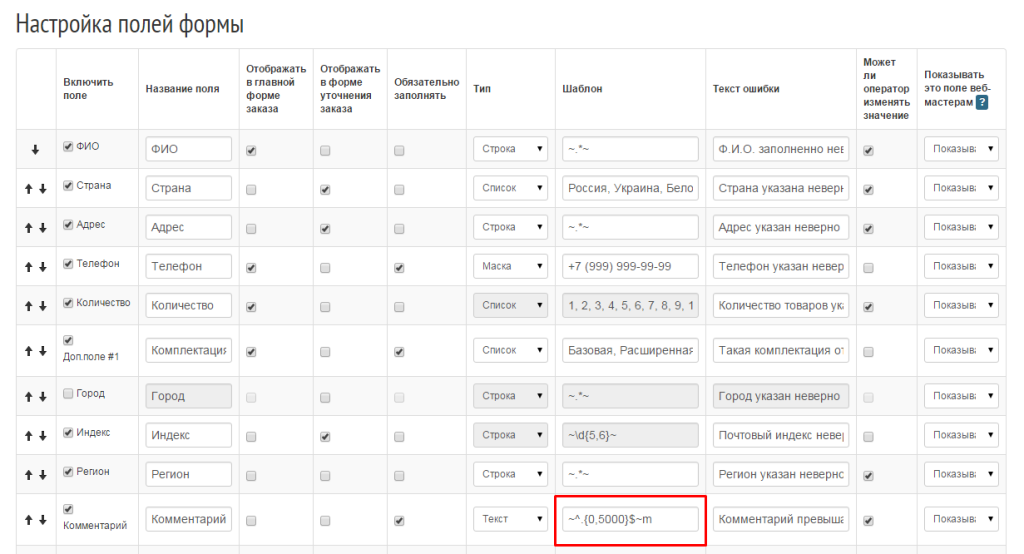Open the type dropdown showing Маска
Image resolution: width=1024 pixels, height=554 pixels.
pos(510,266)
